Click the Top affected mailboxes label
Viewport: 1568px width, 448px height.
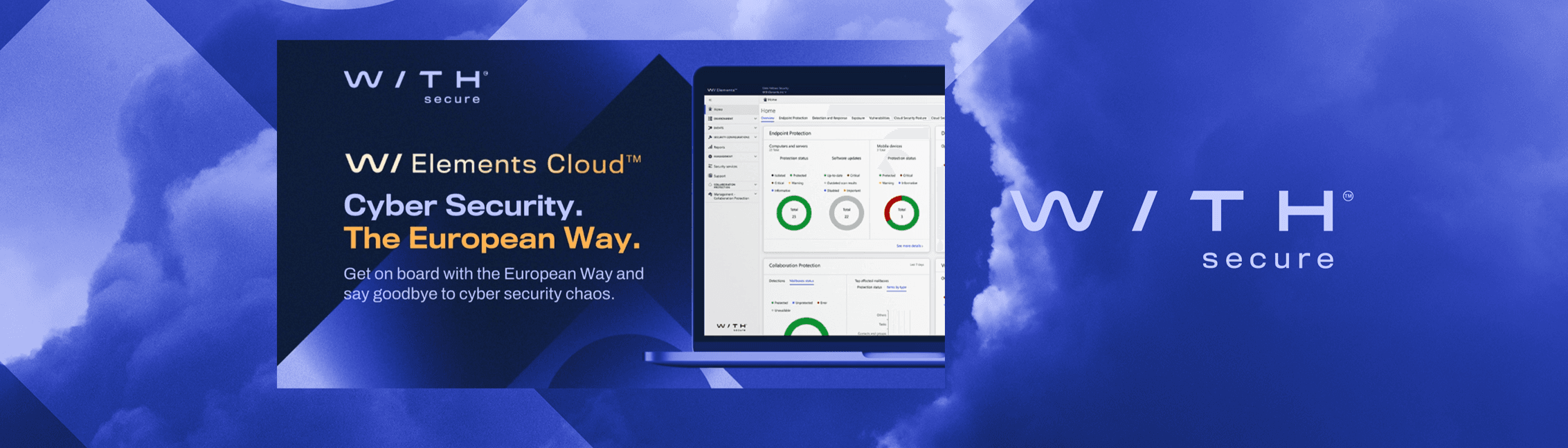click(872, 281)
